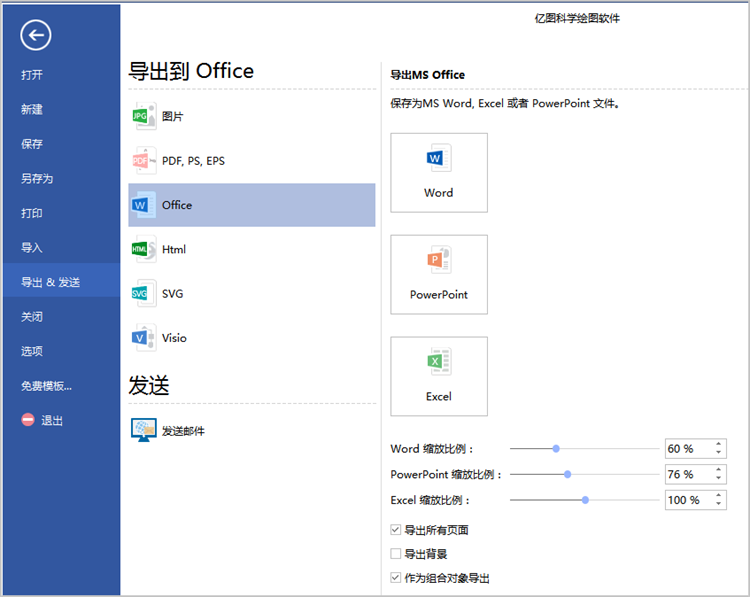Select the SVG label
Viewport: 750px width, 597px height.
click(173, 294)
